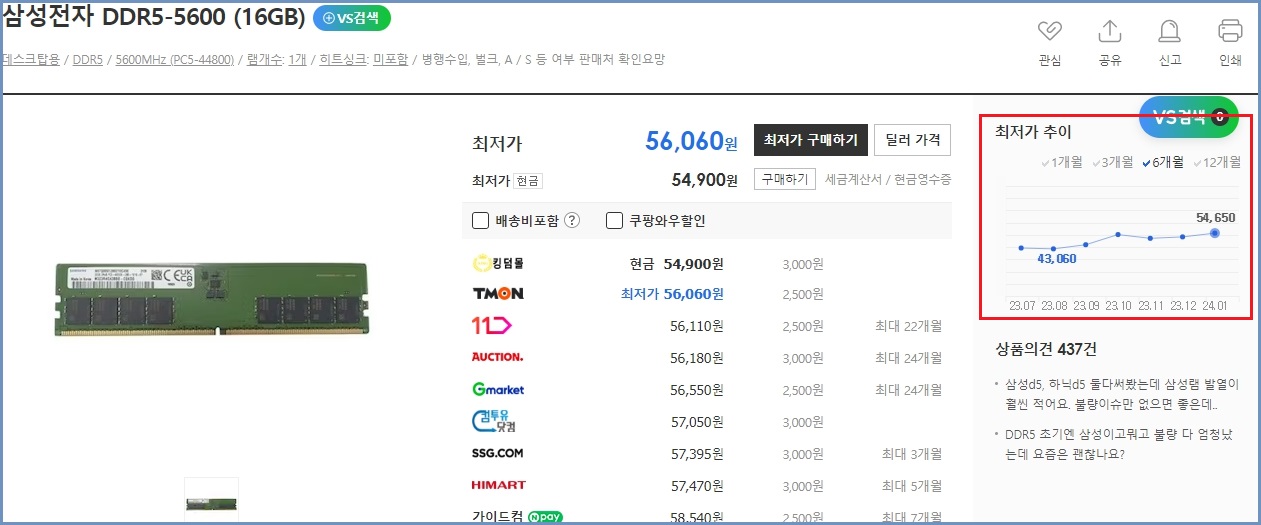This screenshot has height=525, width=1261.
Task: Open the review starting with 삼성d5, 하닉d5
Action: click(x=1123, y=394)
